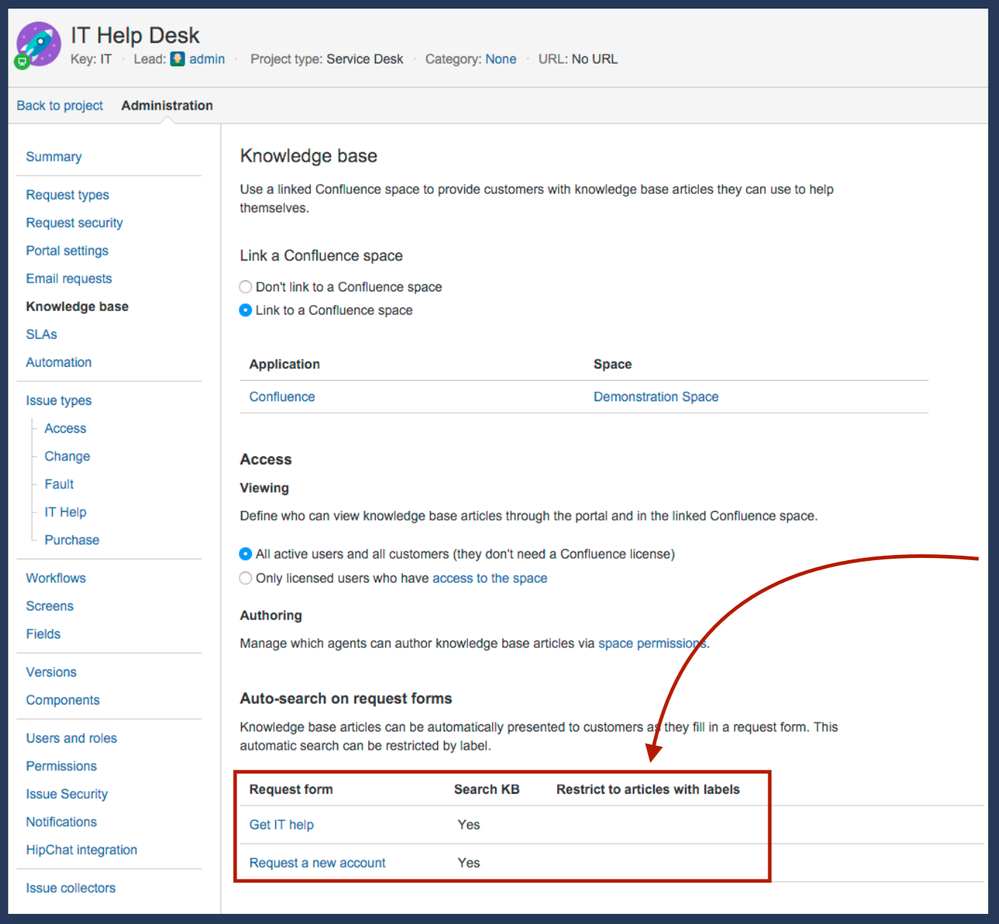Open the Confluence application link

coord(282,397)
